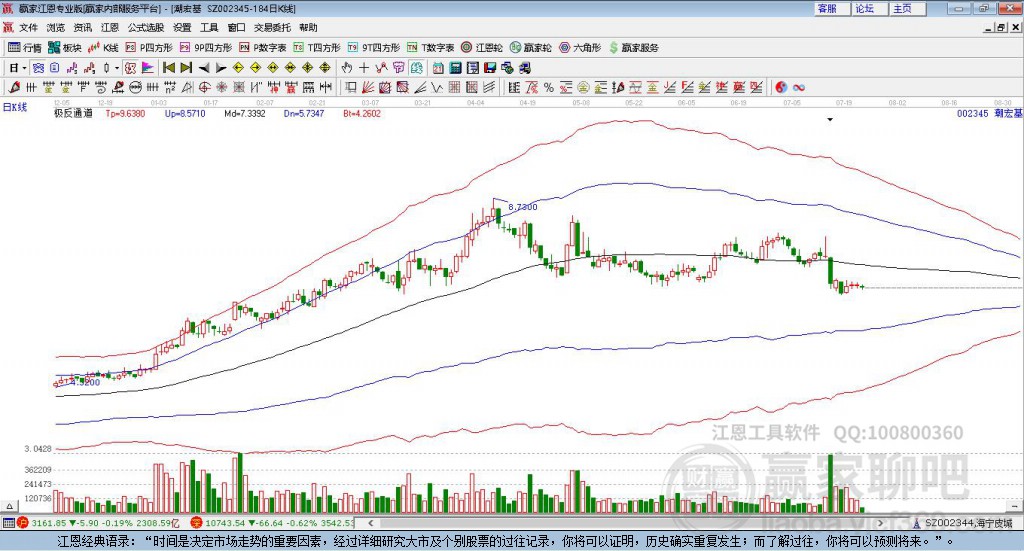Click the 日K线 period label
Image resolution: width=1024 pixels, height=551 pixels.
point(15,108)
